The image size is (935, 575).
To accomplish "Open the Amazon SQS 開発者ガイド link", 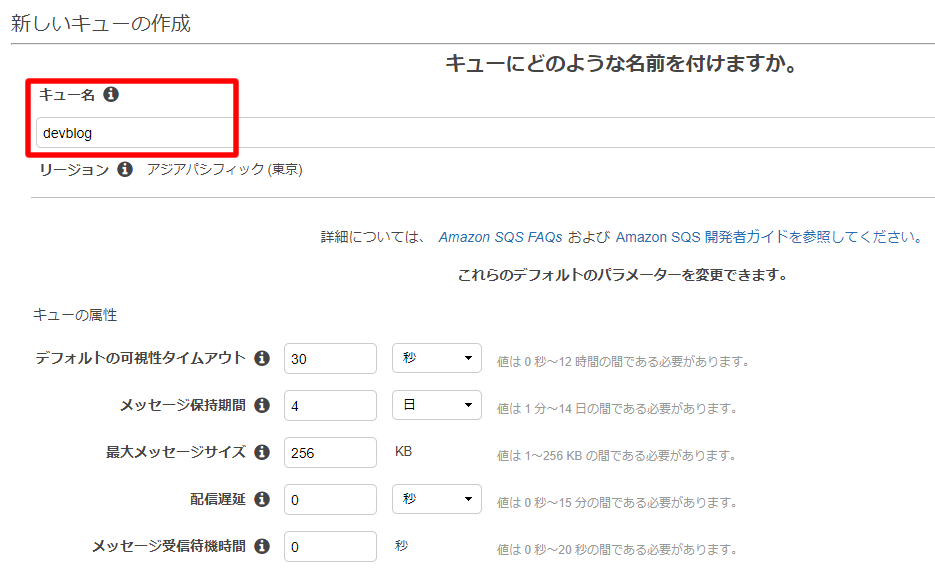I will [x=701, y=237].
